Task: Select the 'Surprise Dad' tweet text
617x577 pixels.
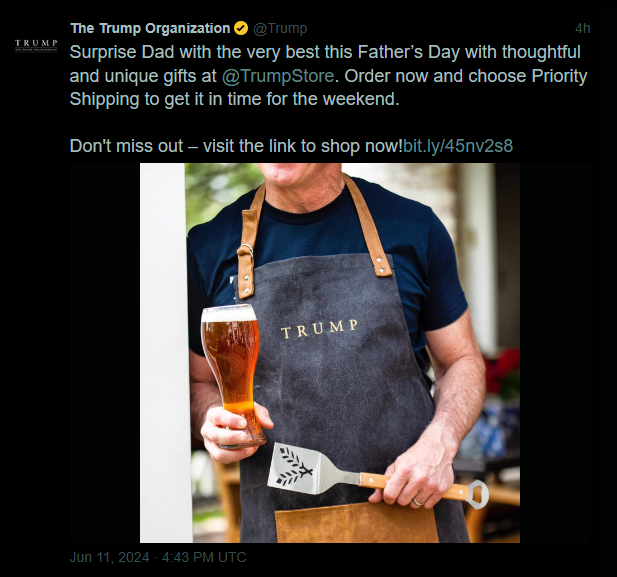Action: (x=329, y=76)
